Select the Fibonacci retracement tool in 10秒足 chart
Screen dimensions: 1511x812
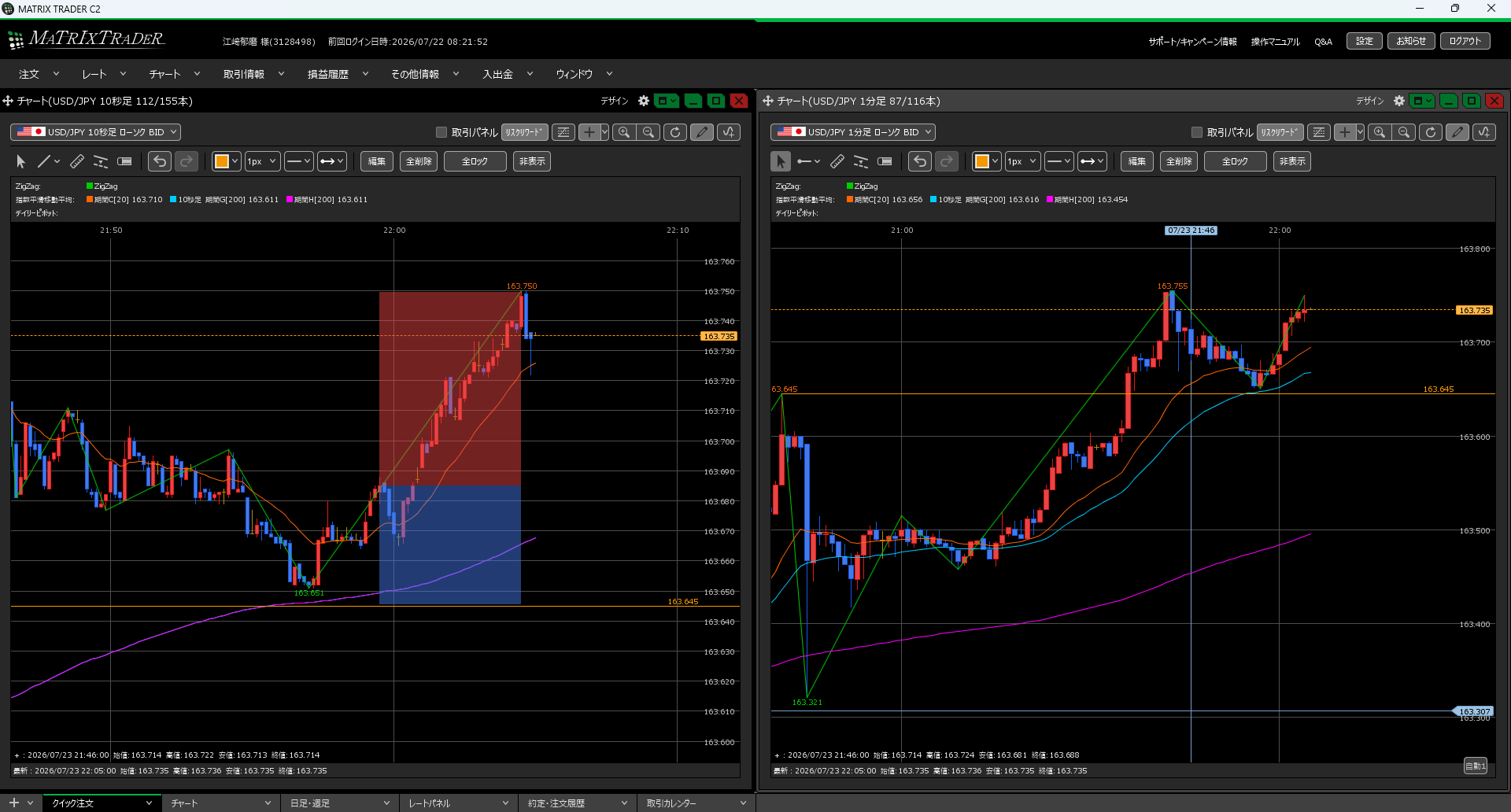(101, 161)
